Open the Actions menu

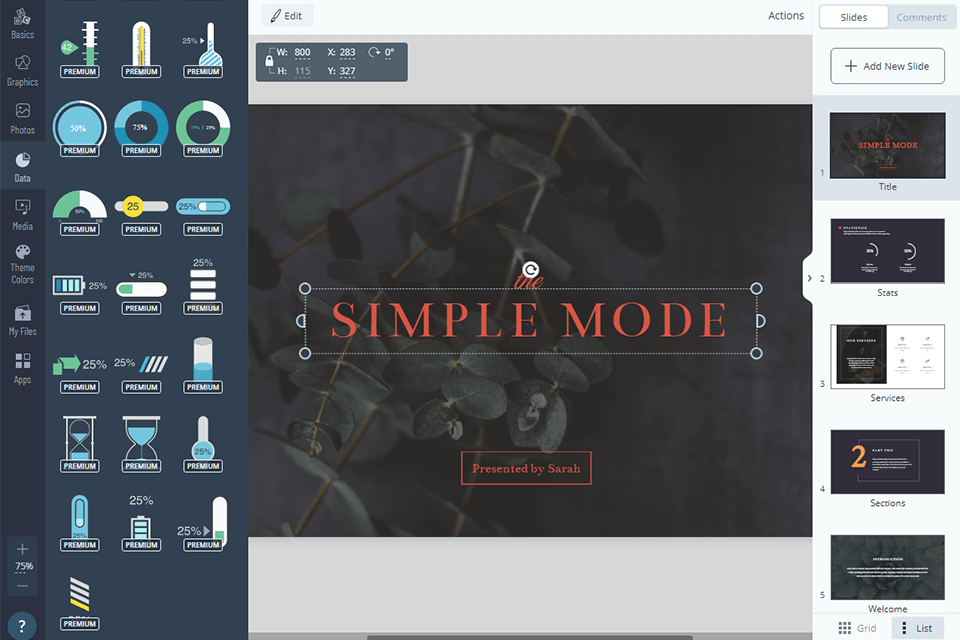coord(785,16)
